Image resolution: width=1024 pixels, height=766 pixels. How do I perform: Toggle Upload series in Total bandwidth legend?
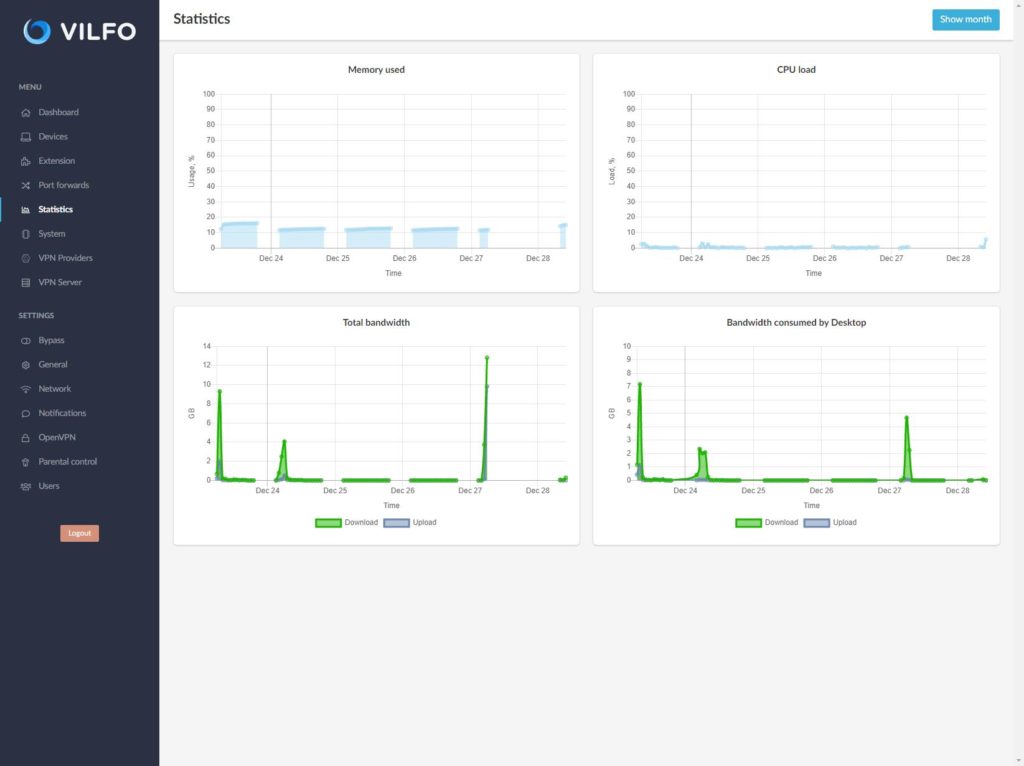click(x=410, y=522)
